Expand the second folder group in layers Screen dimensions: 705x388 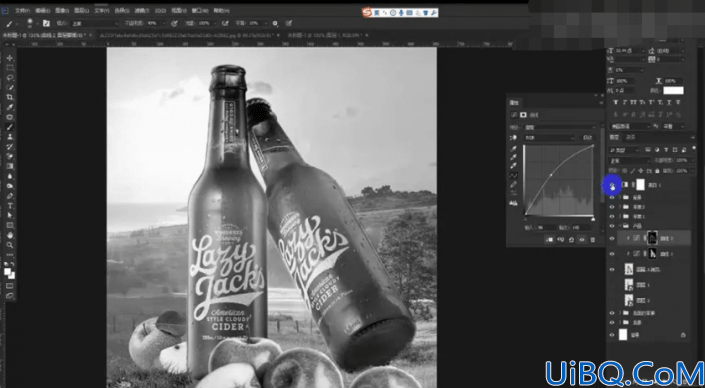click(620, 207)
